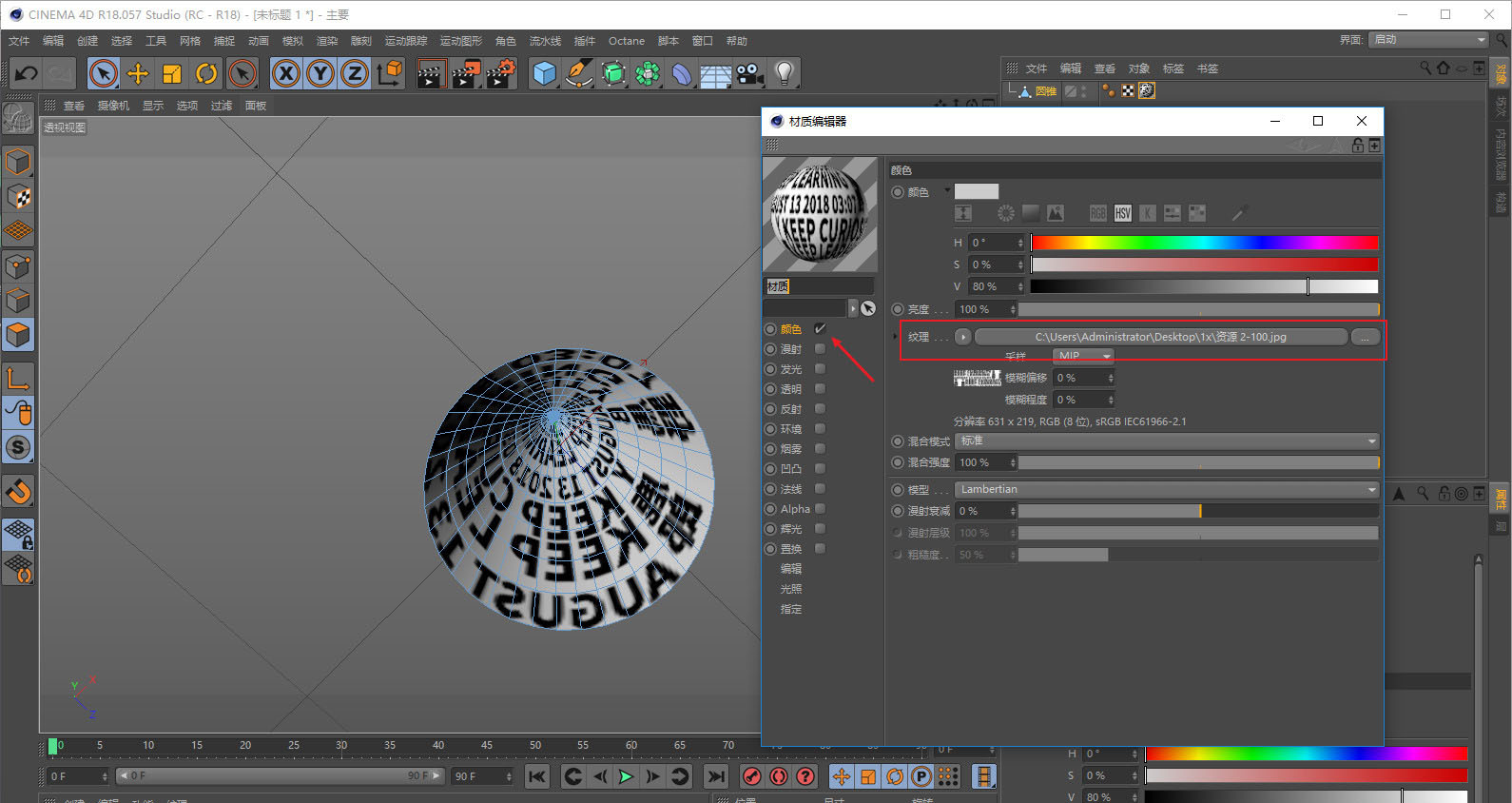1512x803 pixels.
Task: Pick the eyedropper color picker icon
Action: (x=1239, y=213)
